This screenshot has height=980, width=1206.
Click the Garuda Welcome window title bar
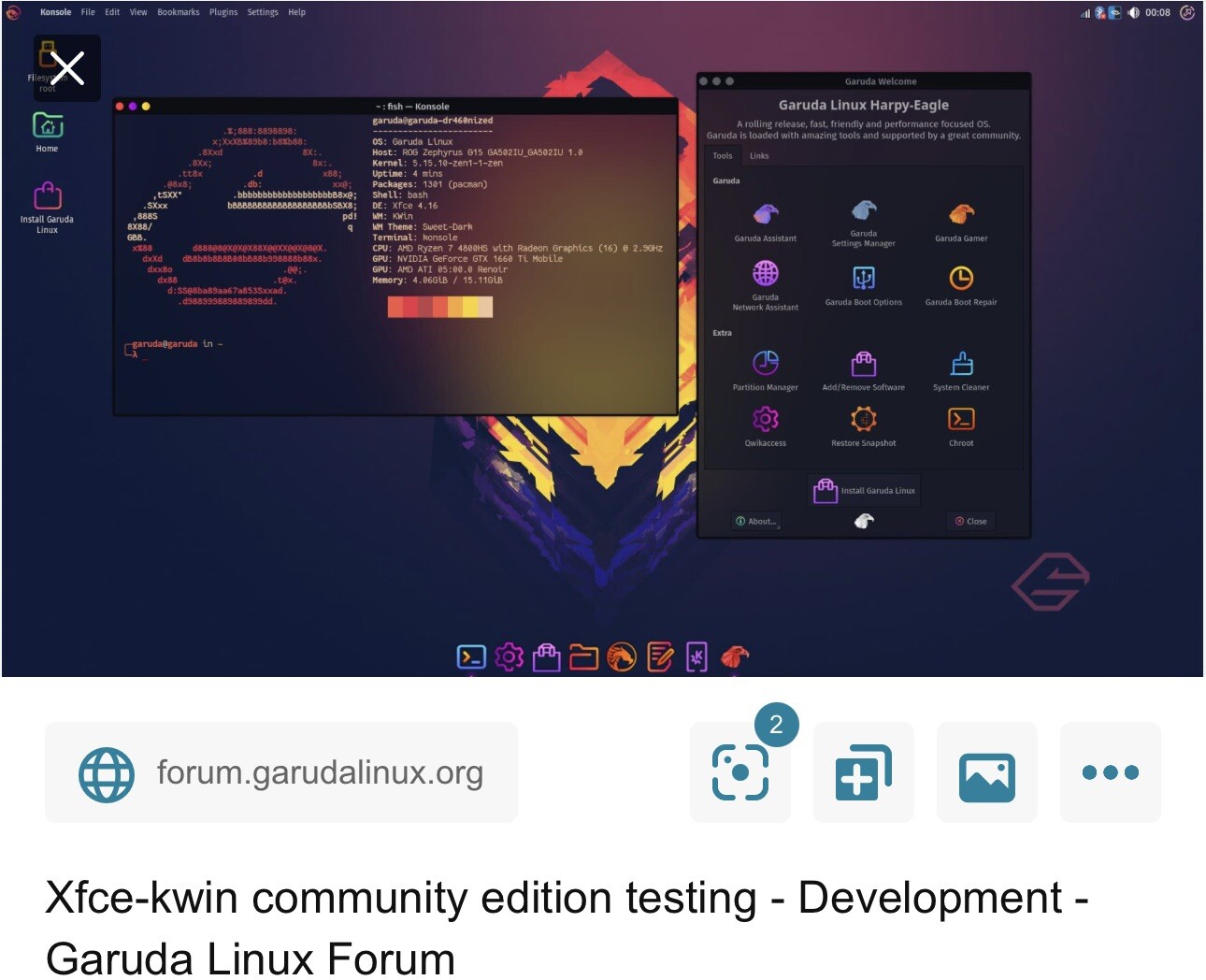click(864, 81)
